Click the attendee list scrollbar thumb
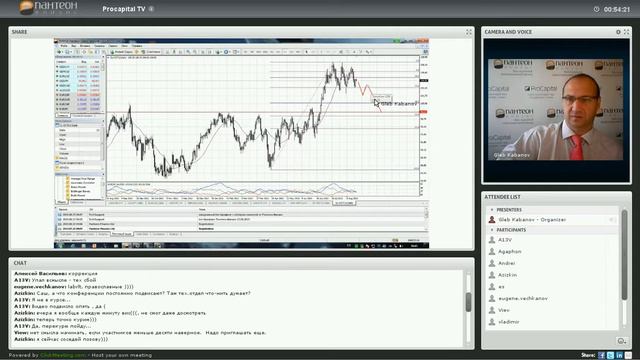Screen dimensions: 640x360 point(624,255)
